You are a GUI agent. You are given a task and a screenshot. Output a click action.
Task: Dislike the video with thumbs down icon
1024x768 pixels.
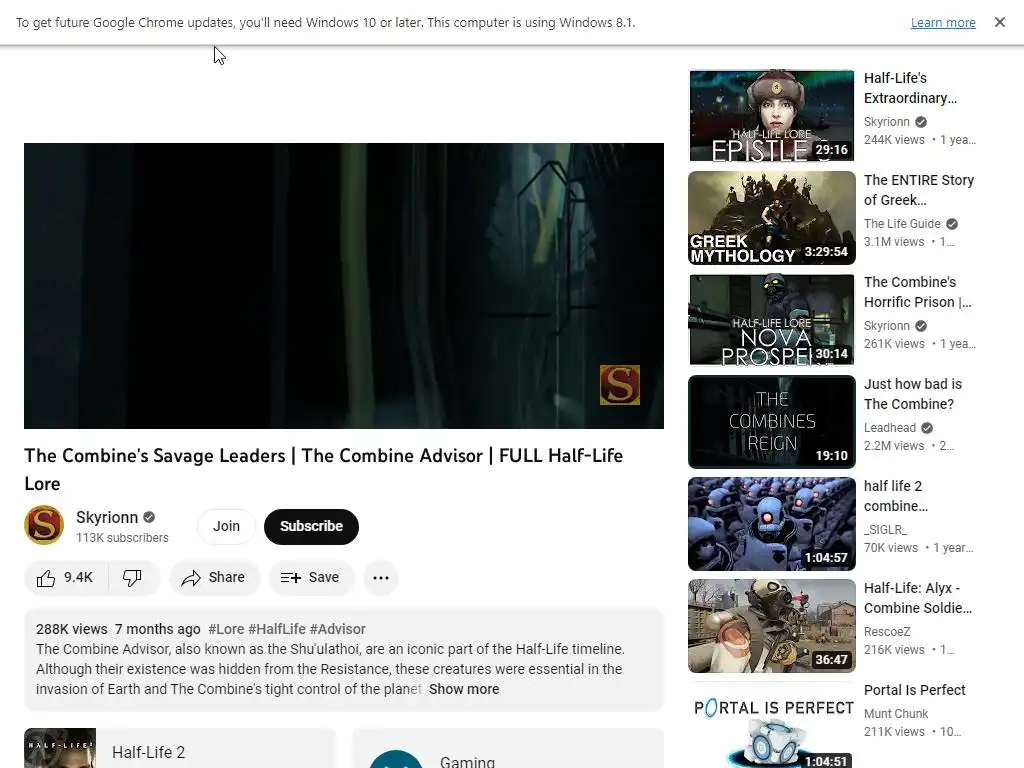[133, 578]
